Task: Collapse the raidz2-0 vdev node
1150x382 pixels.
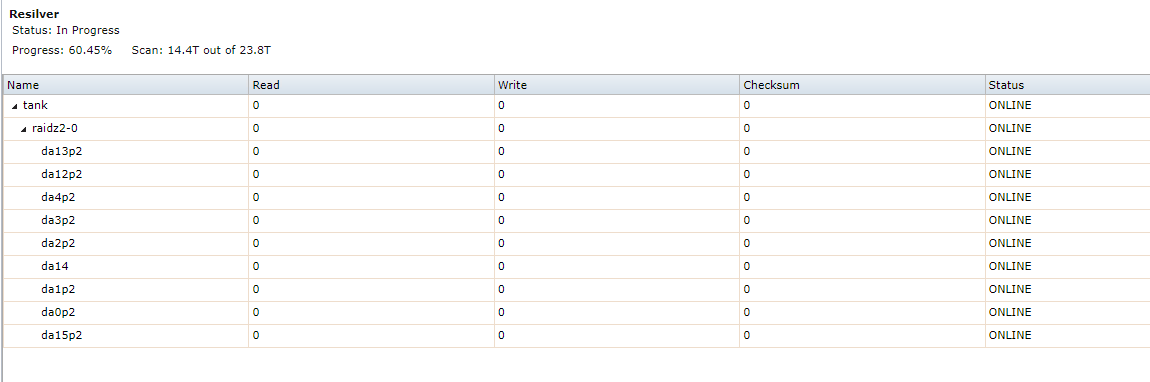Action: pos(25,129)
